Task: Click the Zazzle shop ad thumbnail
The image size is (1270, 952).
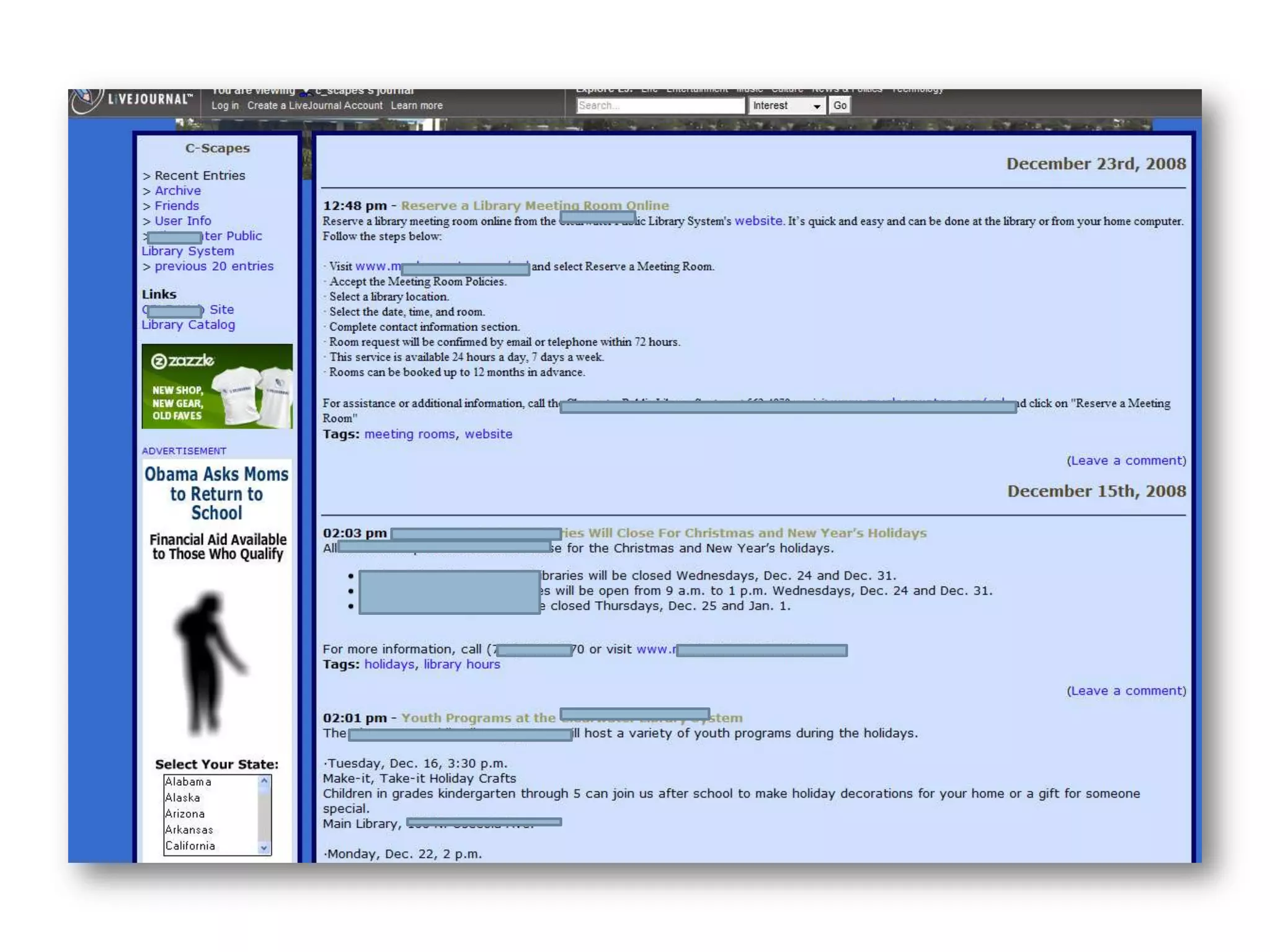Action: (216, 386)
